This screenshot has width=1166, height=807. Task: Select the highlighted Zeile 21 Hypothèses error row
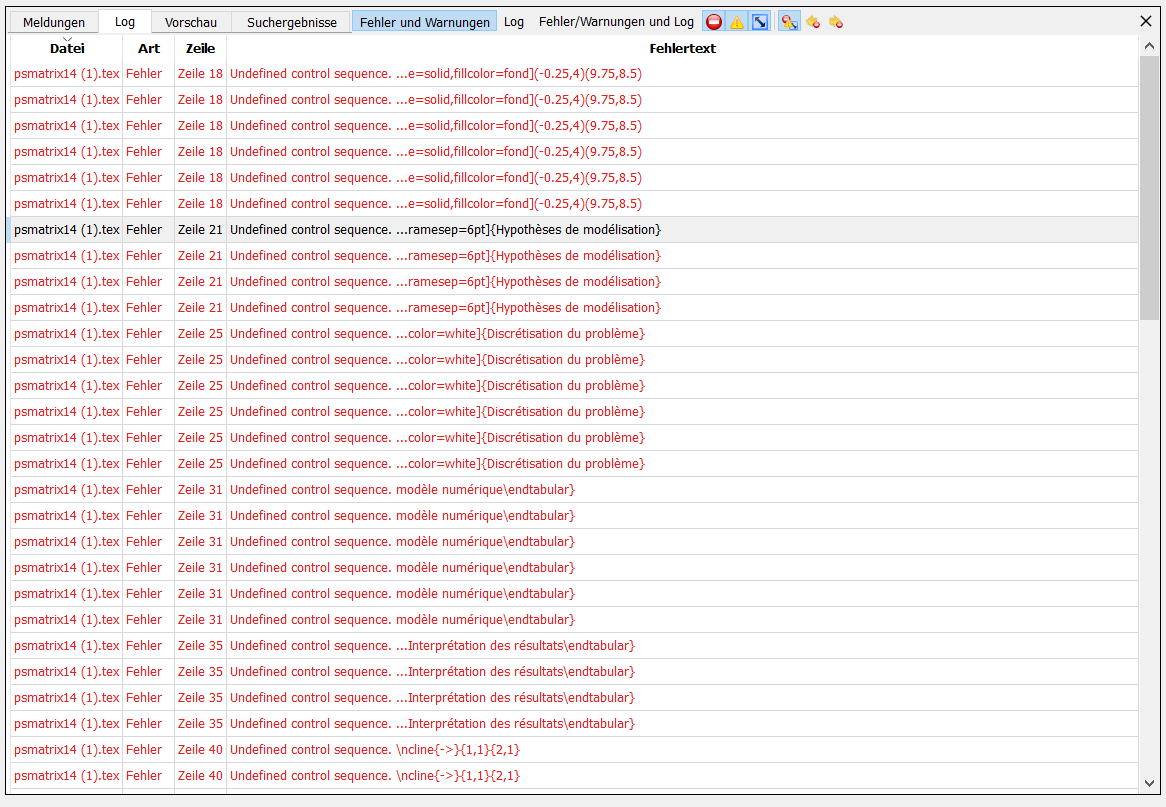[445, 230]
